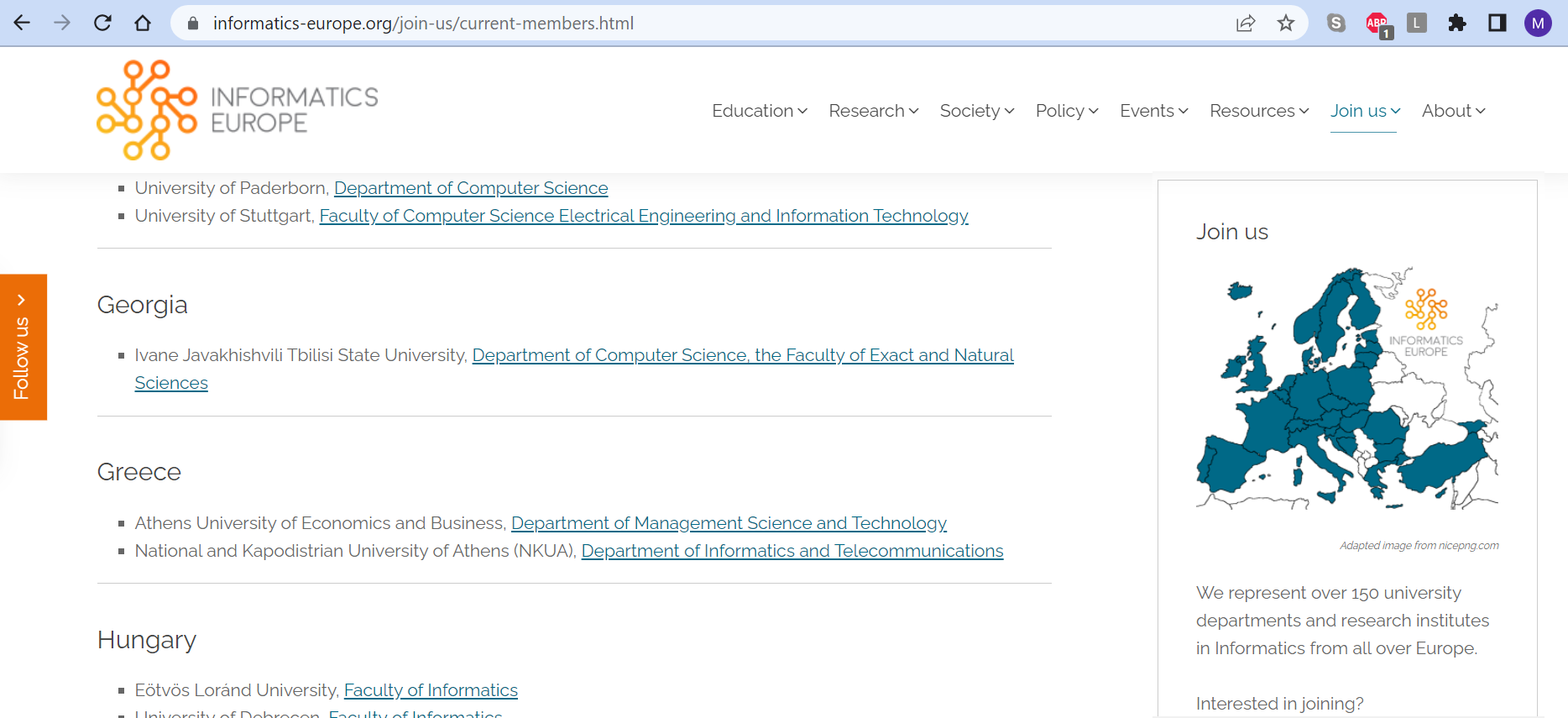The width and height of the screenshot is (1568, 718).
Task: Click the Hungary section heading
Action: (x=147, y=640)
